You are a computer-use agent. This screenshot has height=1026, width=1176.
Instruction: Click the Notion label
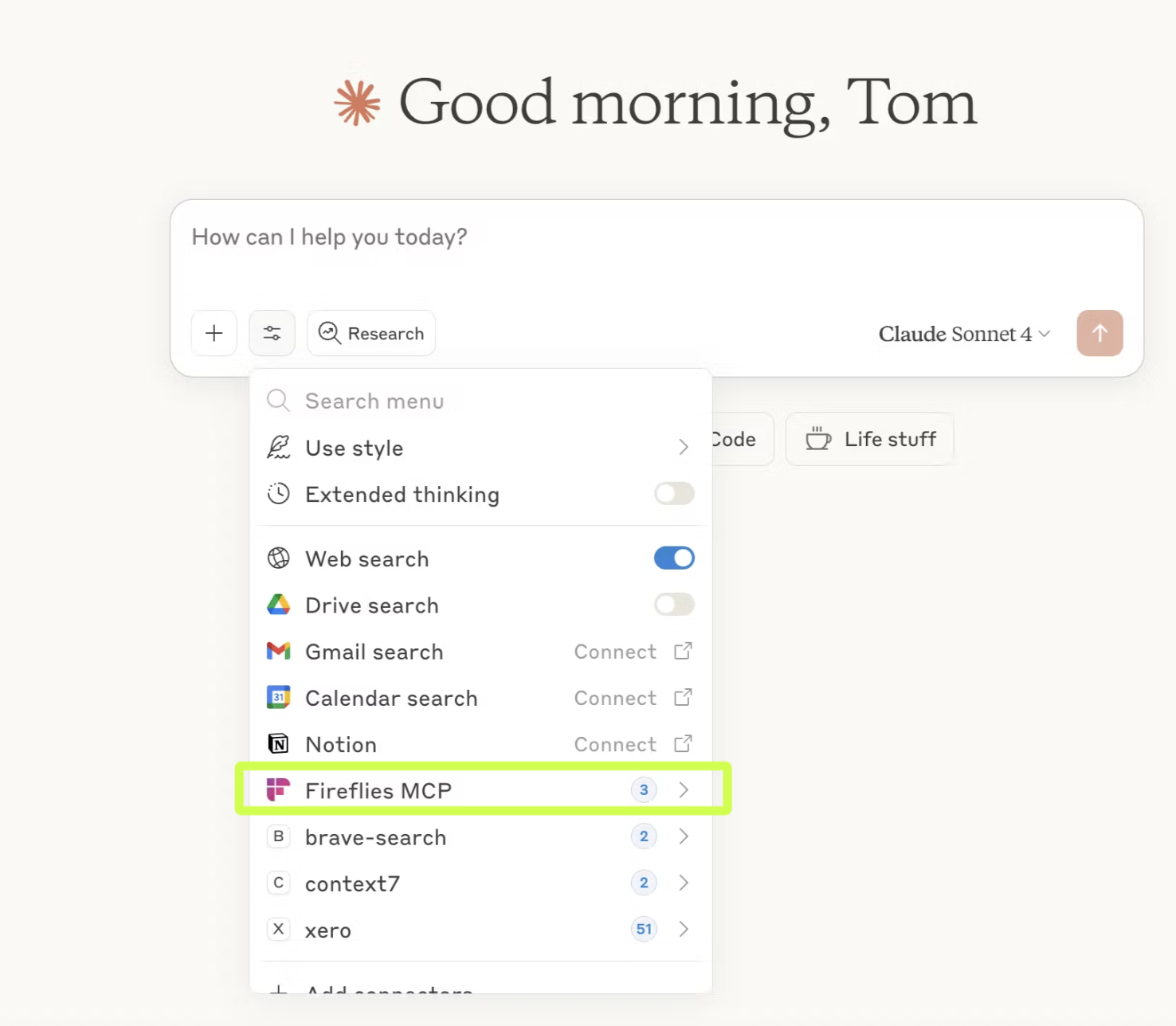341,744
